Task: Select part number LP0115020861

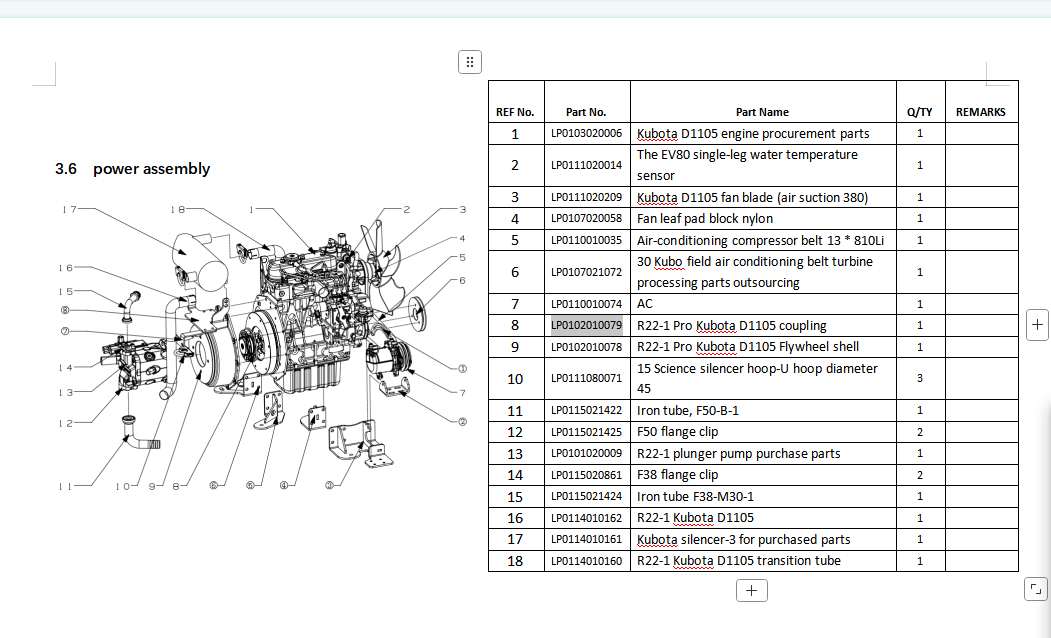Action: pos(586,474)
